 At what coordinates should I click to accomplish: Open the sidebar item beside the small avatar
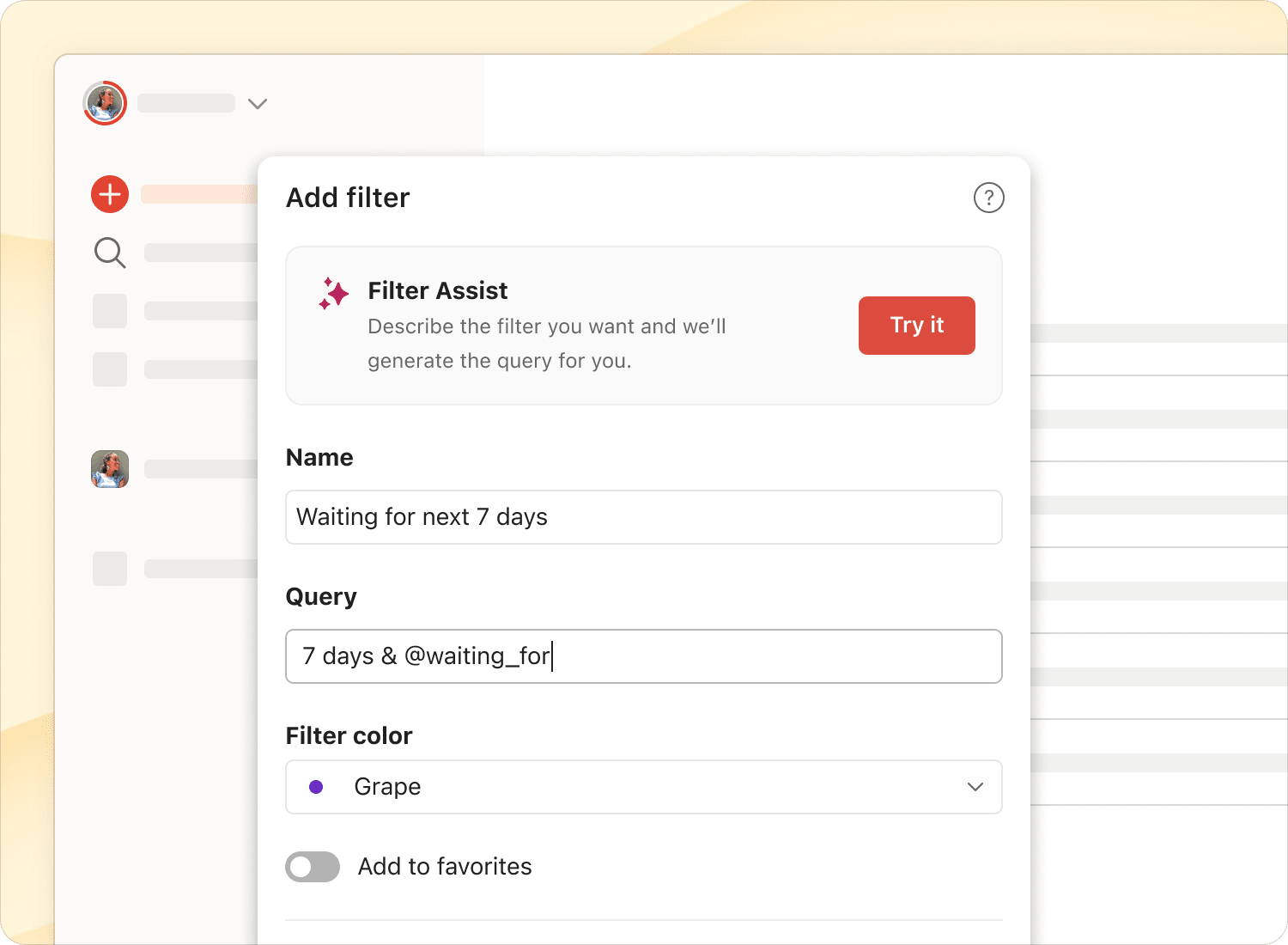[201, 469]
